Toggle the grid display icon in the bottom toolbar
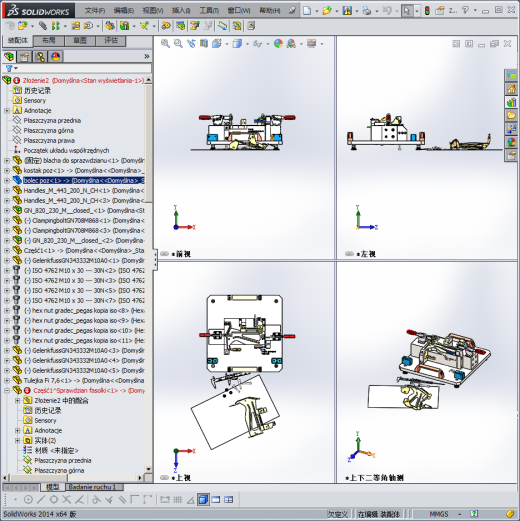The image size is (520, 521). point(178,499)
